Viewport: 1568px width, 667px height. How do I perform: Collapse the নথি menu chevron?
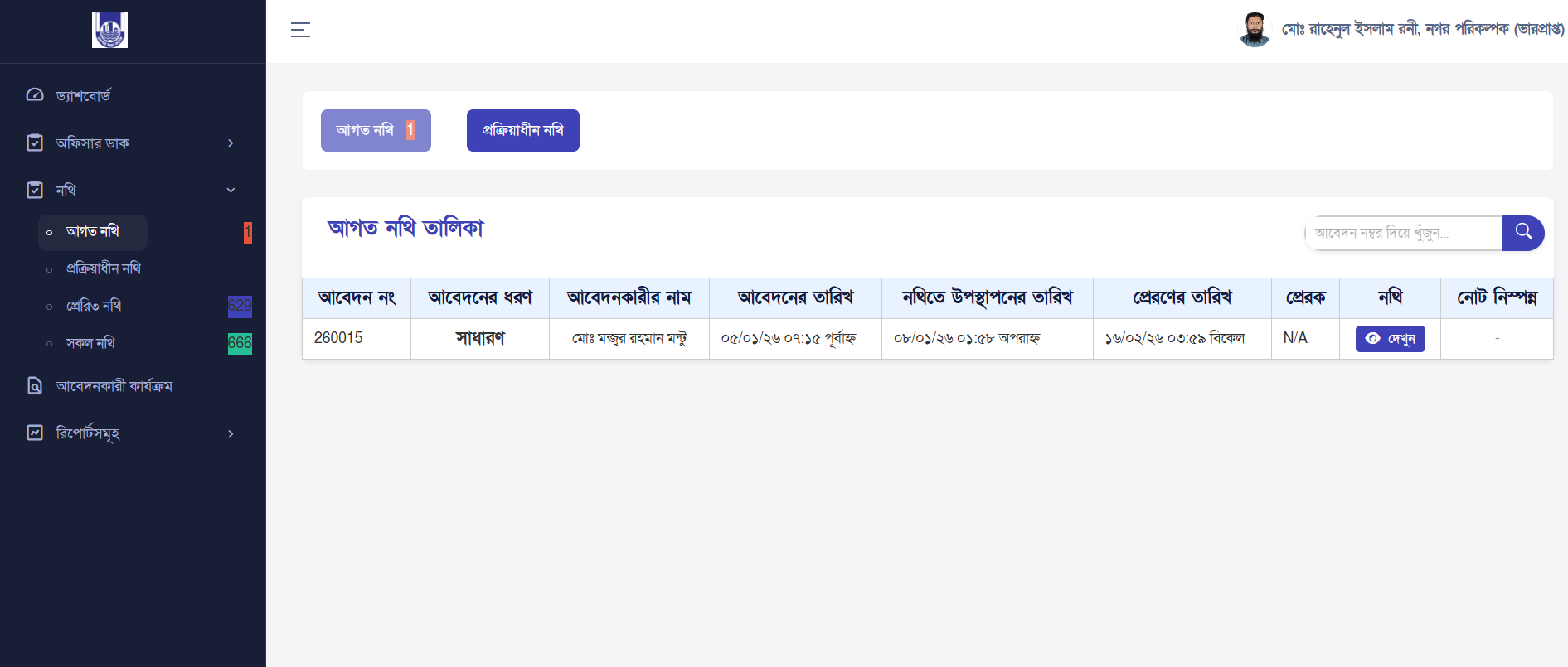click(x=231, y=191)
